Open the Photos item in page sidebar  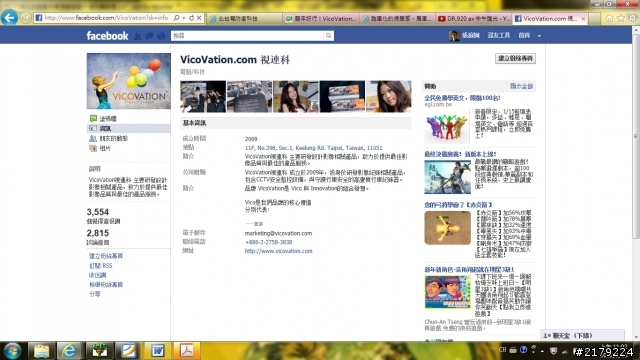[x=129, y=148]
